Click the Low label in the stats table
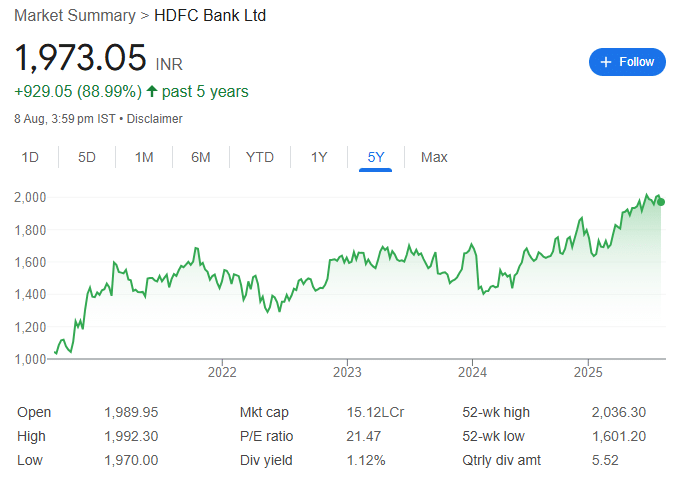Screen dimensions: 685x490 [30, 460]
